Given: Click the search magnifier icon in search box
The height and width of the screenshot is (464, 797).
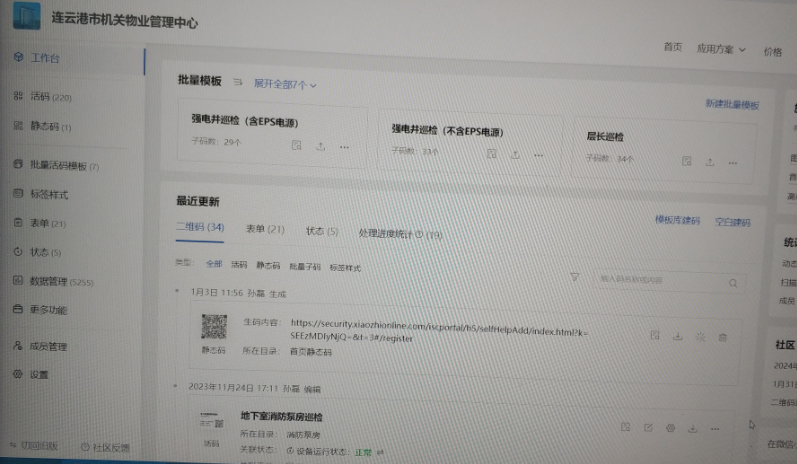Looking at the screenshot, I should coord(733,283).
